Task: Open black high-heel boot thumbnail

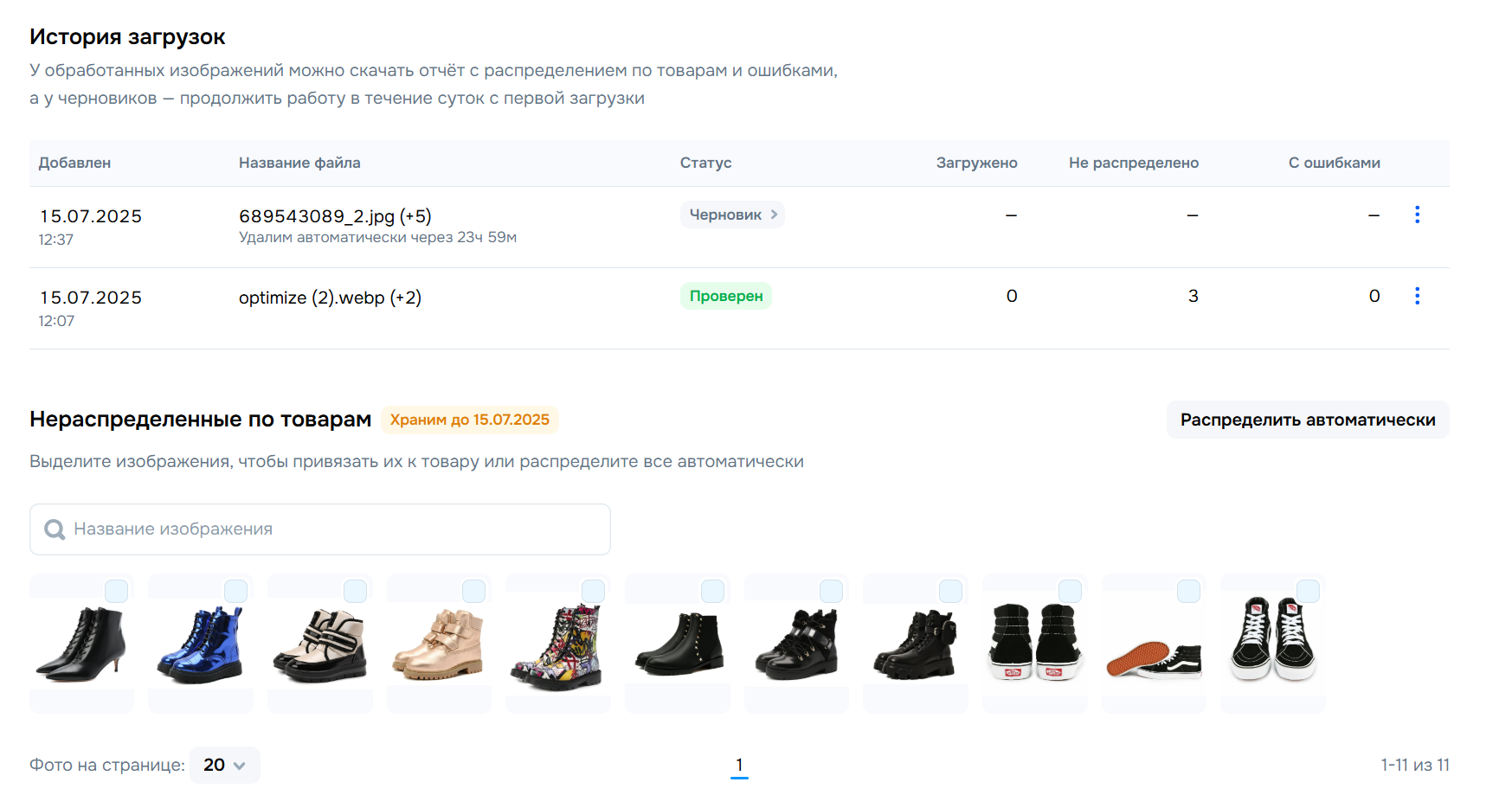Action: (81, 644)
